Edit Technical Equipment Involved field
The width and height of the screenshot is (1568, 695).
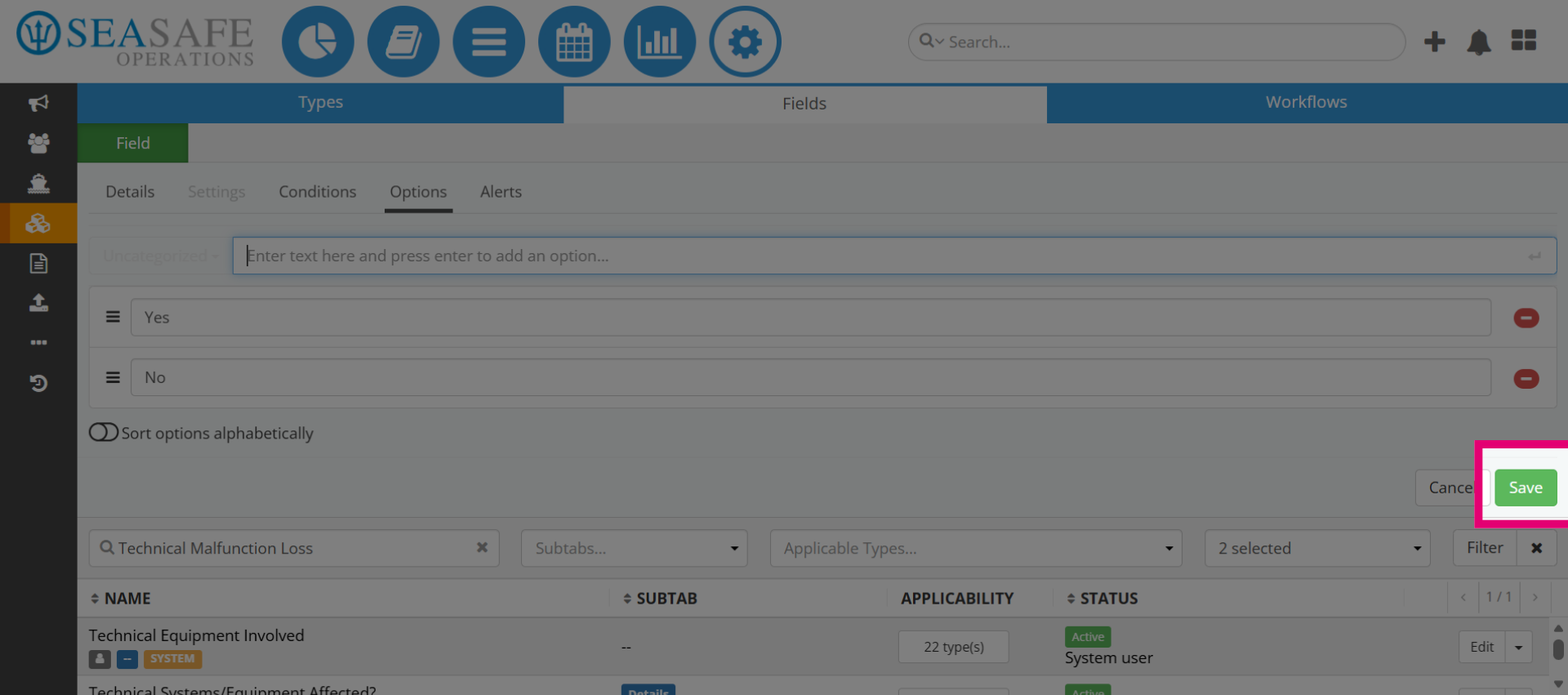pos(1481,648)
